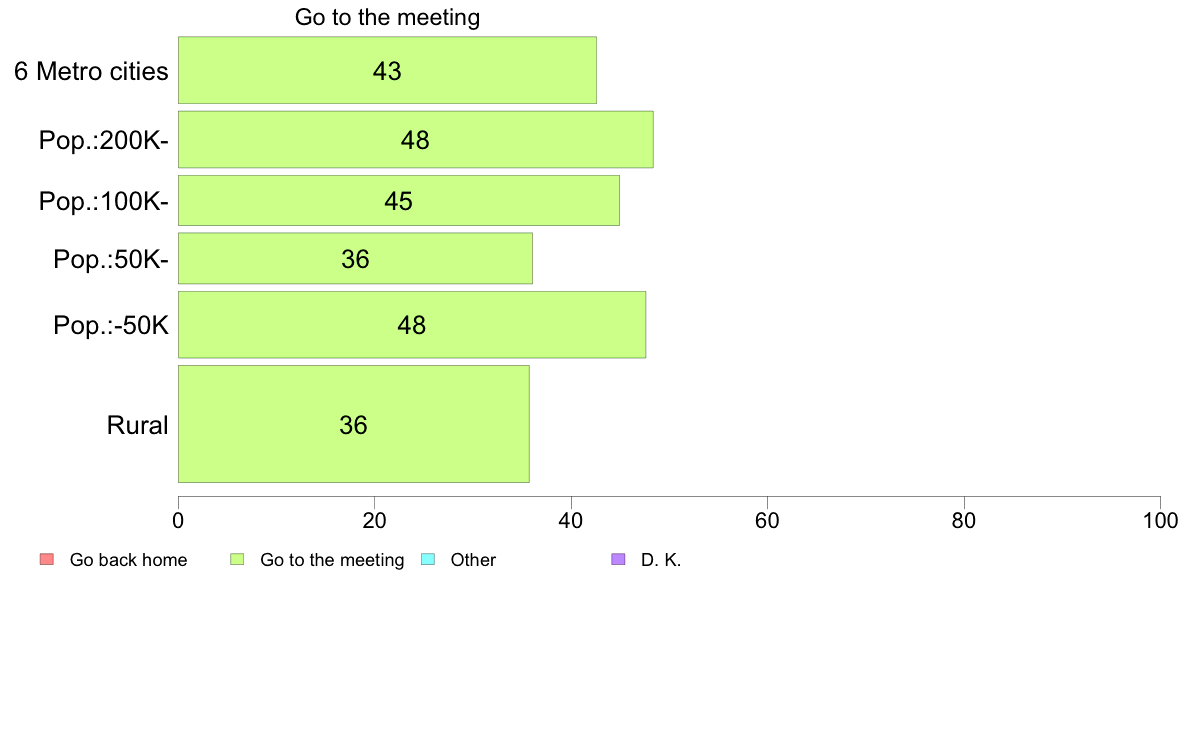Click the 100 tick label on x-axis
This screenshot has width=1188, height=736.
coord(1160,521)
